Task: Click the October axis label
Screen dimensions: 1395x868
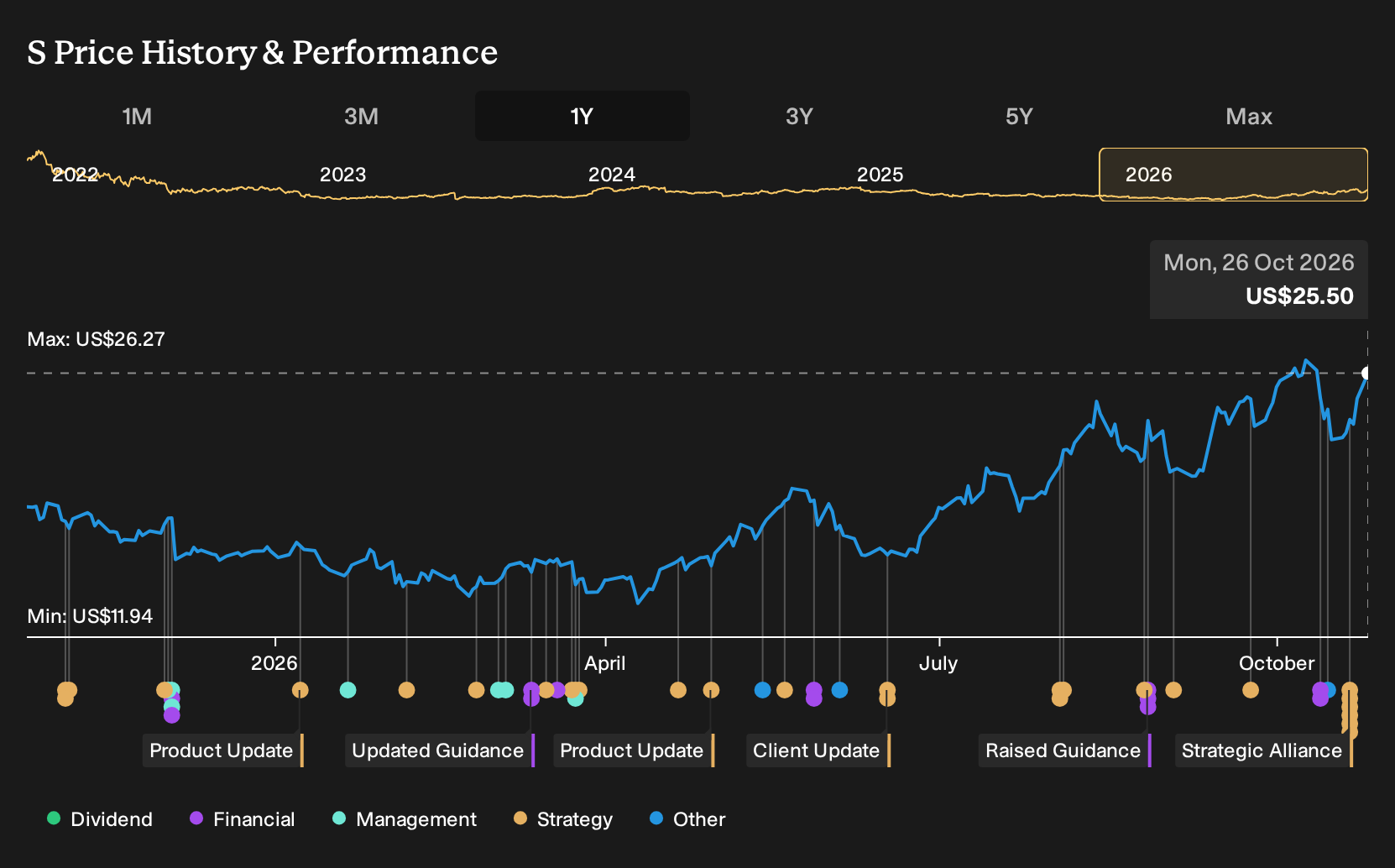Action: pyautogui.click(x=1277, y=663)
